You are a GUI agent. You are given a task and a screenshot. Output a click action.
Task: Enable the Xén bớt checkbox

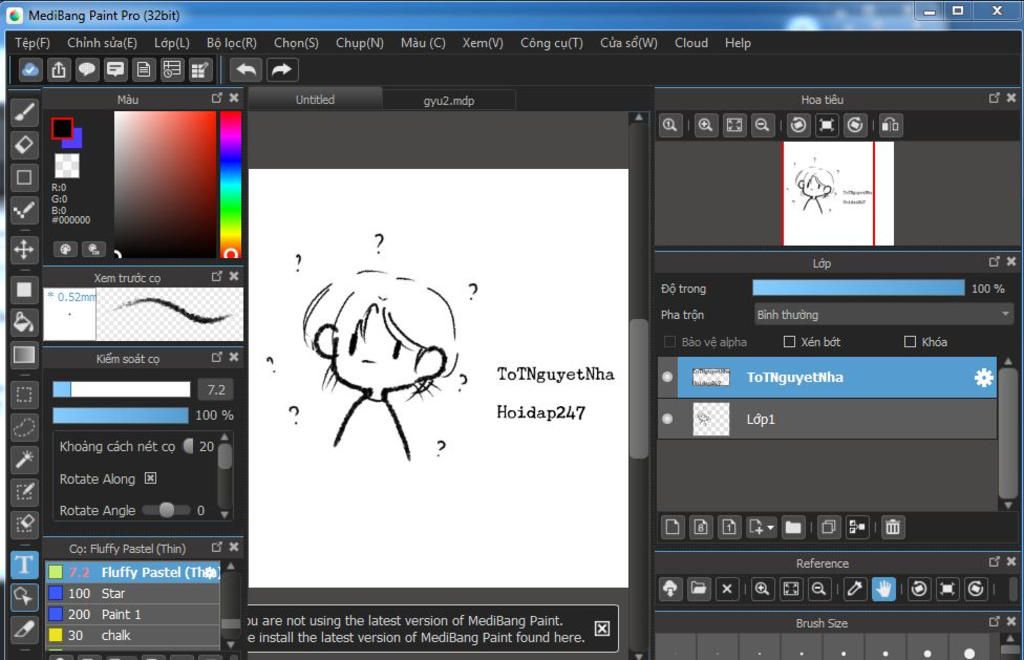pyautogui.click(x=790, y=341)
